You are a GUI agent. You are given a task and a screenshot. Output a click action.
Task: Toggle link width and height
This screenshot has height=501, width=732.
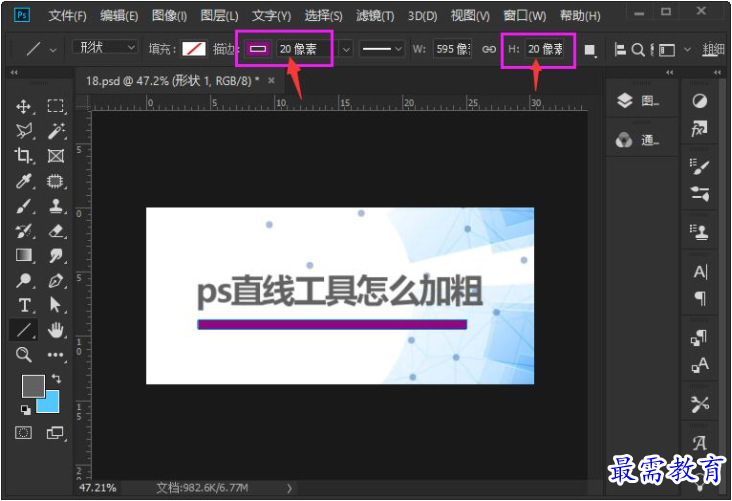pos(489,49)
